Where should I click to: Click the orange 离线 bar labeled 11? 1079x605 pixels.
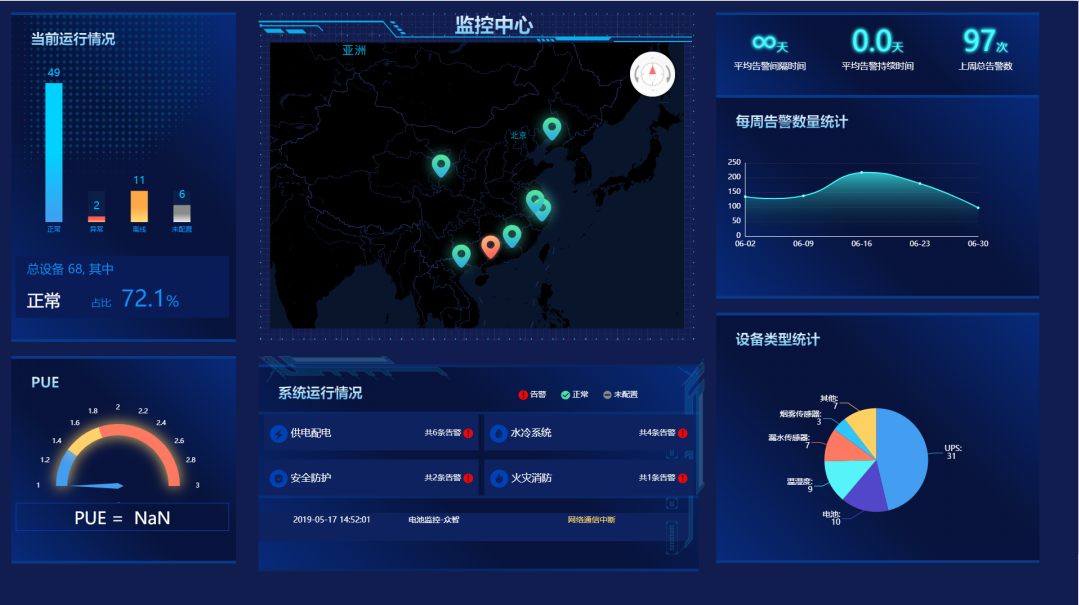pos(139,206)
